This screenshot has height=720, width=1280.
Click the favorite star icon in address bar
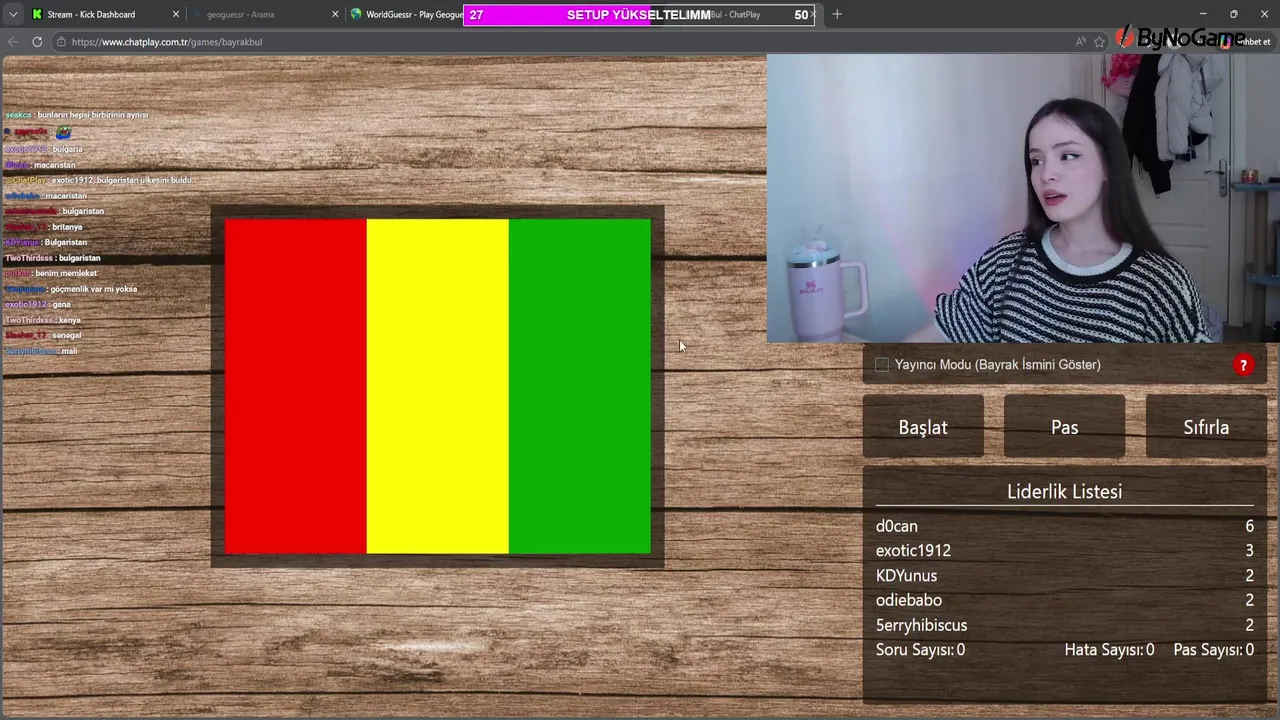click(x=1100, y=42)
